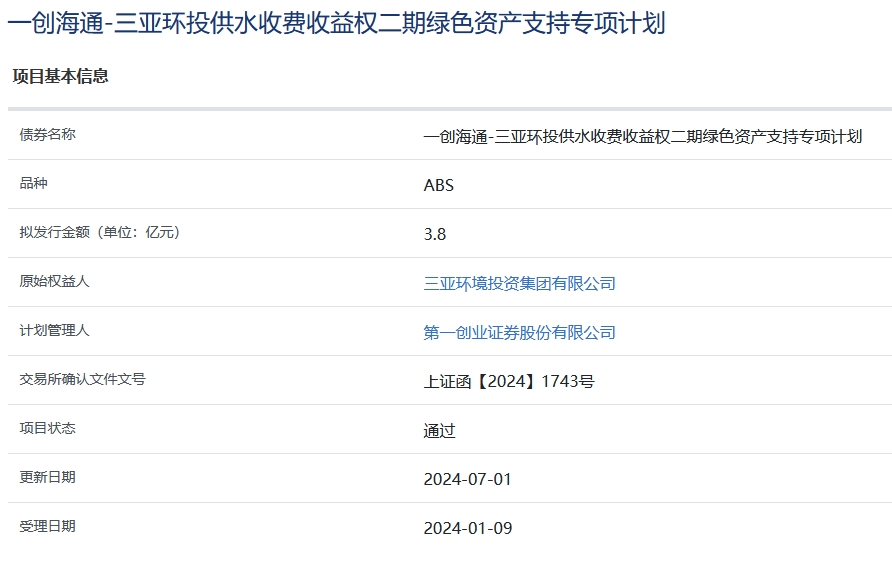Click the 债券名称 label
The image size is (892, 566).
[x=47, y=134]
